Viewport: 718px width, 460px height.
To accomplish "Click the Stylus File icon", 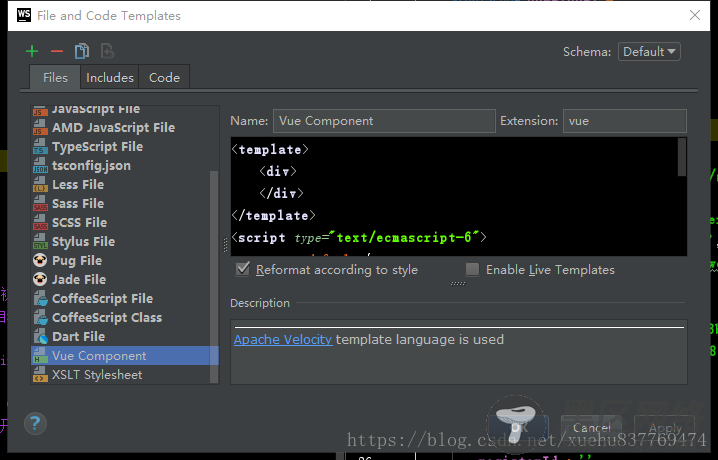I will (x=40, y=242).
